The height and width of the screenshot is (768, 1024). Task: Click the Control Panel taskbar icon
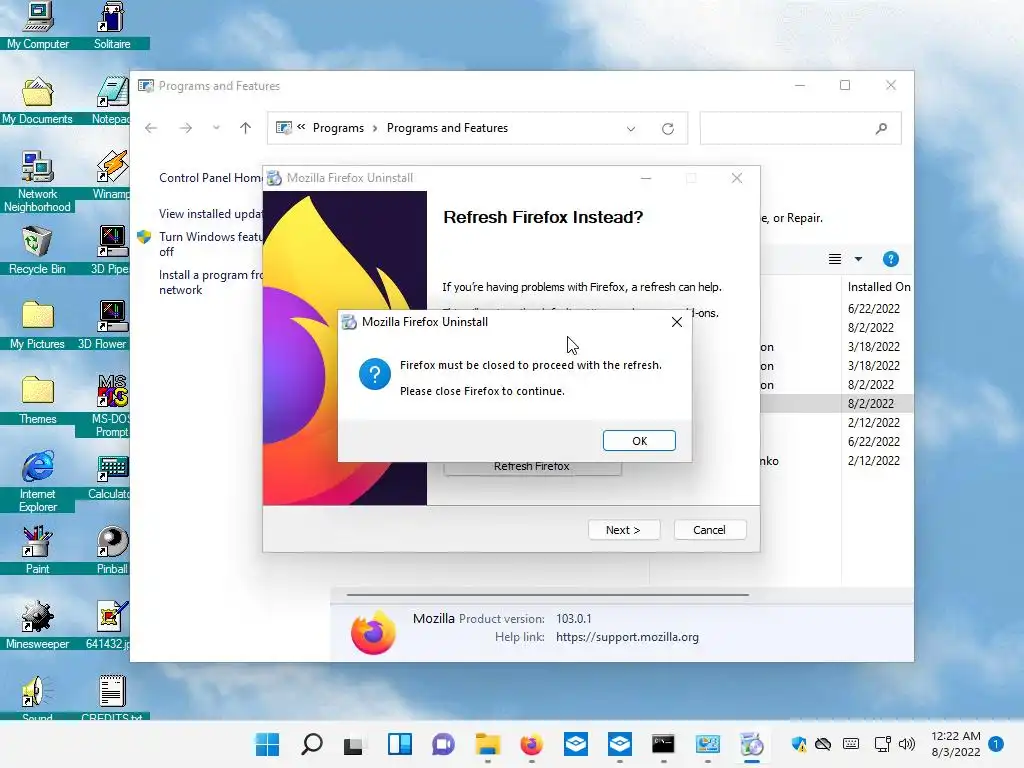[707, 744]
